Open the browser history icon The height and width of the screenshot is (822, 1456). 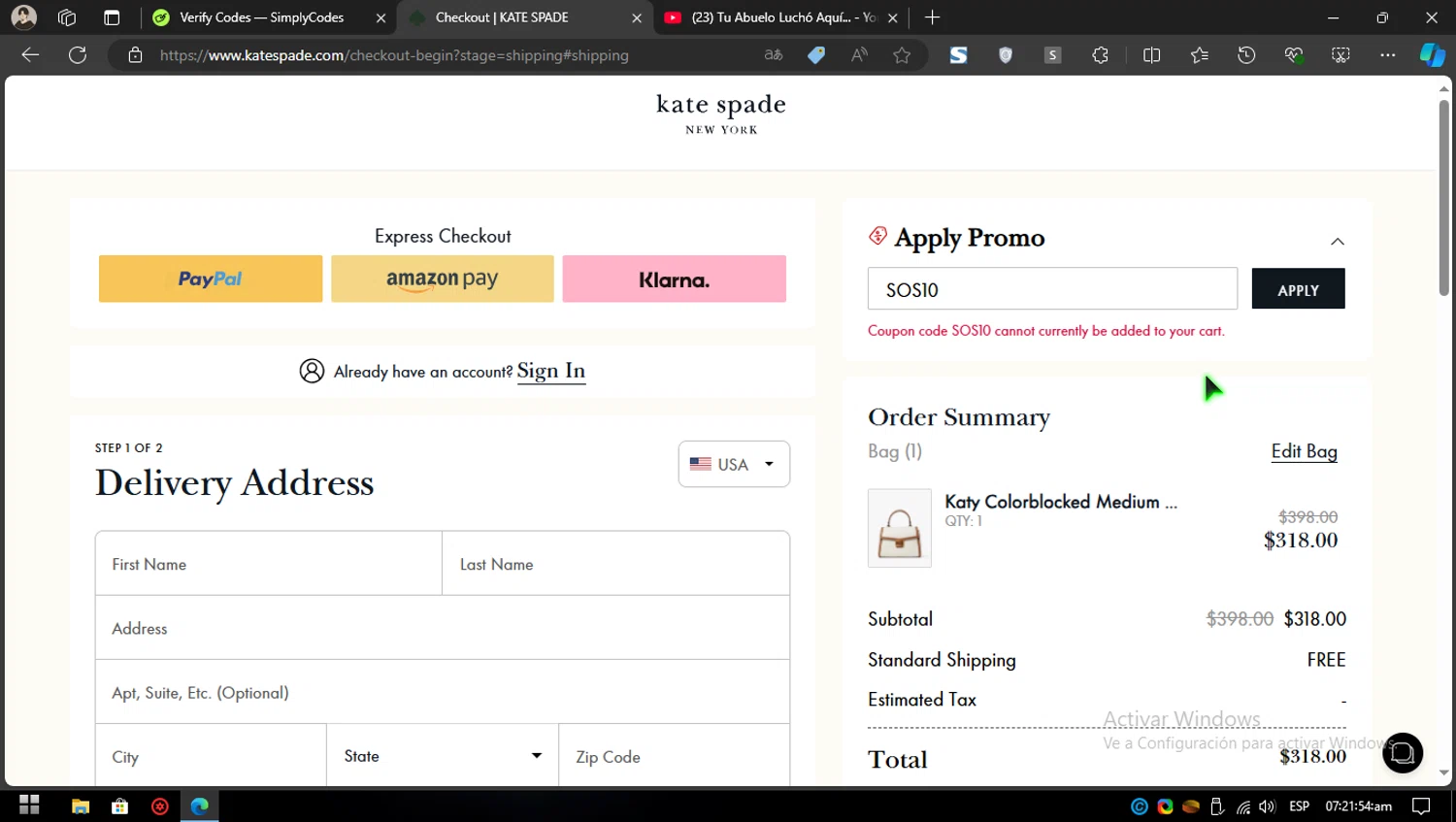point(1246,55)
